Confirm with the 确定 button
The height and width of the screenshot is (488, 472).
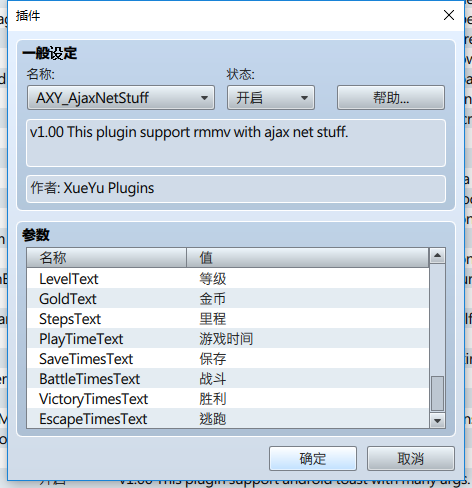tap(313, 459)
